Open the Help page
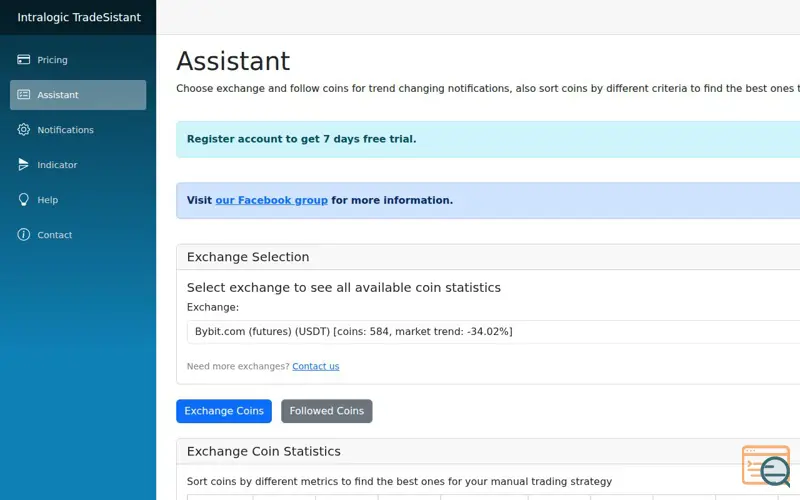The width and height of the screenshot is (800, 500). pos(78,199)
